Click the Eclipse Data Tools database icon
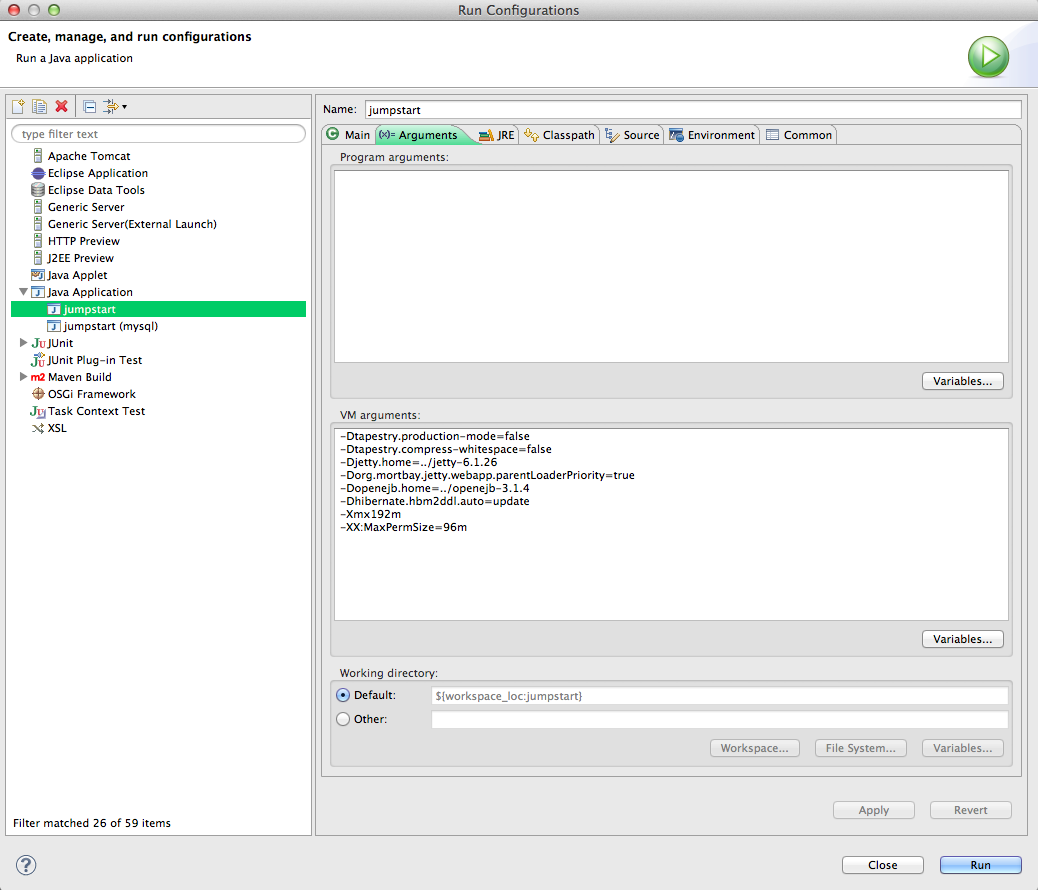1038x890 pixels. coord(38,190)
